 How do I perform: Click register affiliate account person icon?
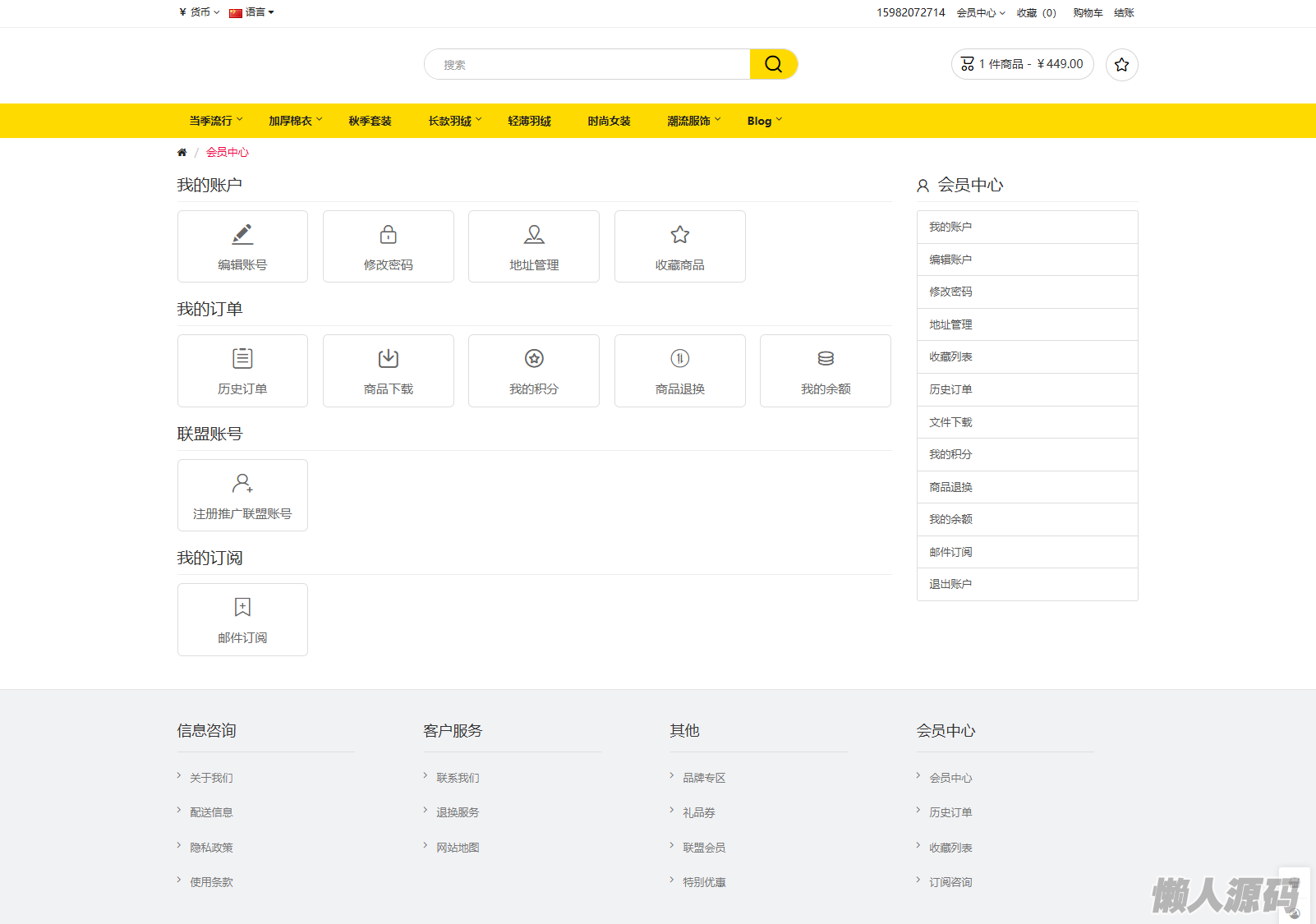click(x=242, y=483)
